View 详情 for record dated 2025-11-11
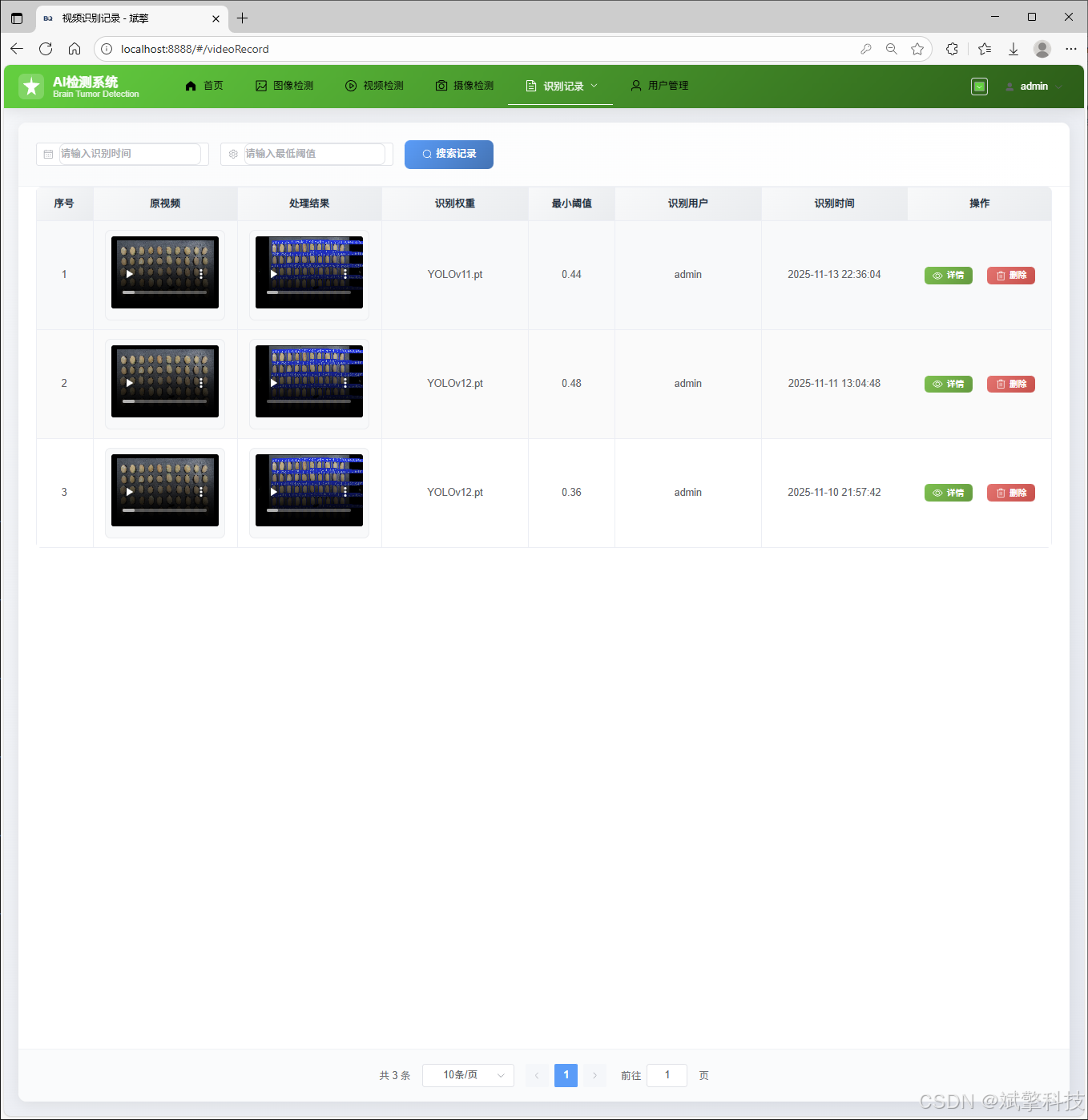The width and height of the screenshot is (1088, 1120). (x=948, y=385)
